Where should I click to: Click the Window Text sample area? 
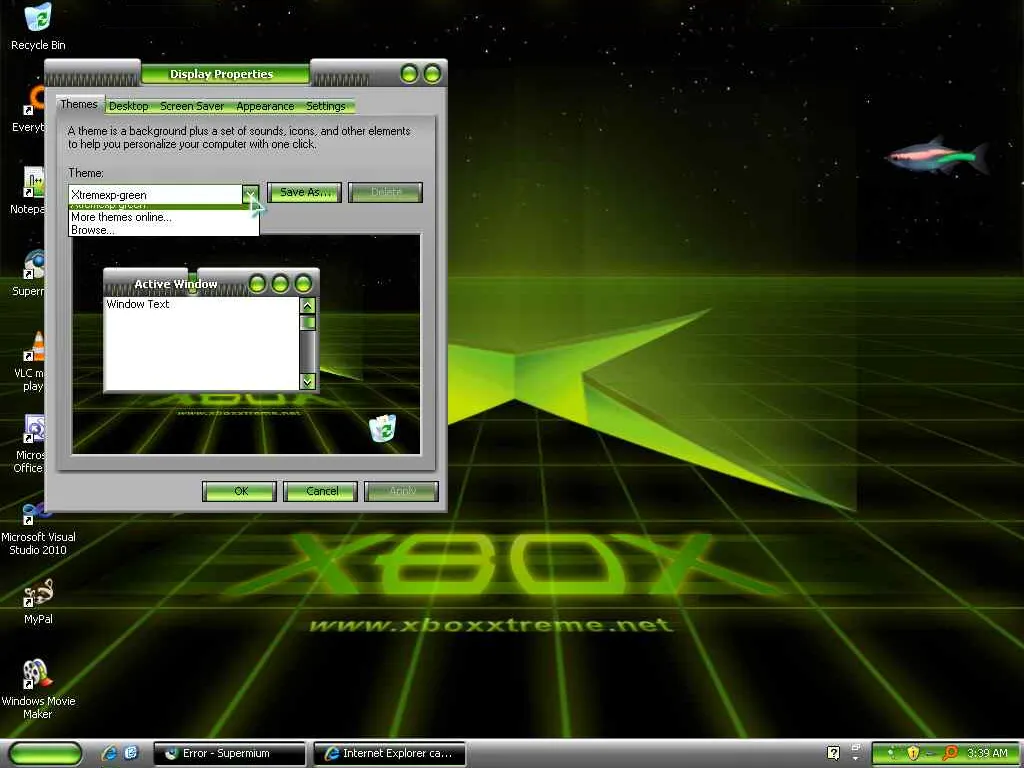coord(201,344)
